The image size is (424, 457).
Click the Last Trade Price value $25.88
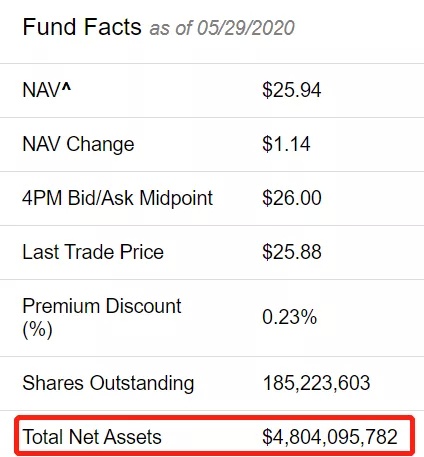pyautogui.click(x=292, y=252)
